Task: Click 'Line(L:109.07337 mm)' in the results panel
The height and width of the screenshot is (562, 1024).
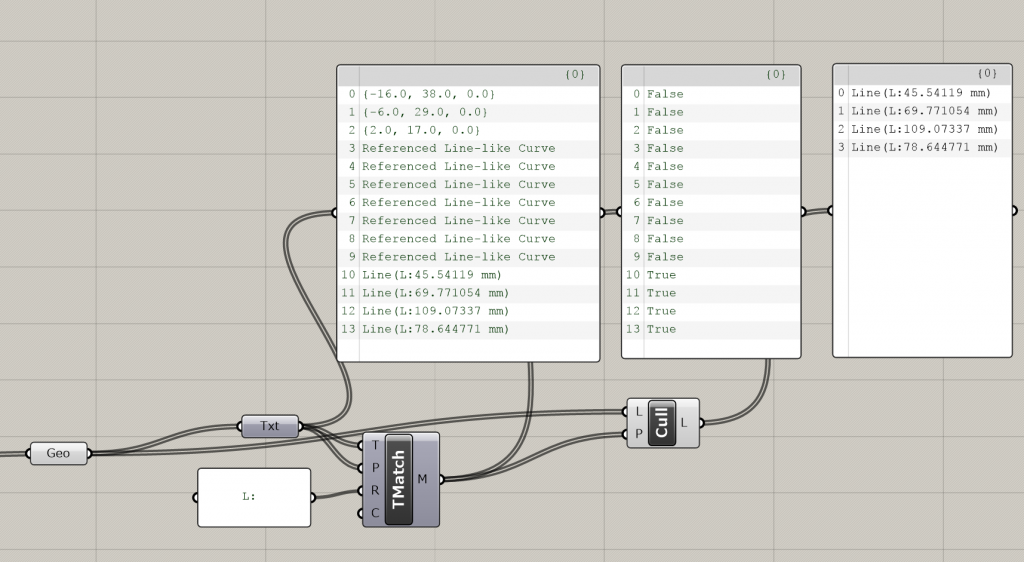Action: (x=922, y=129)
